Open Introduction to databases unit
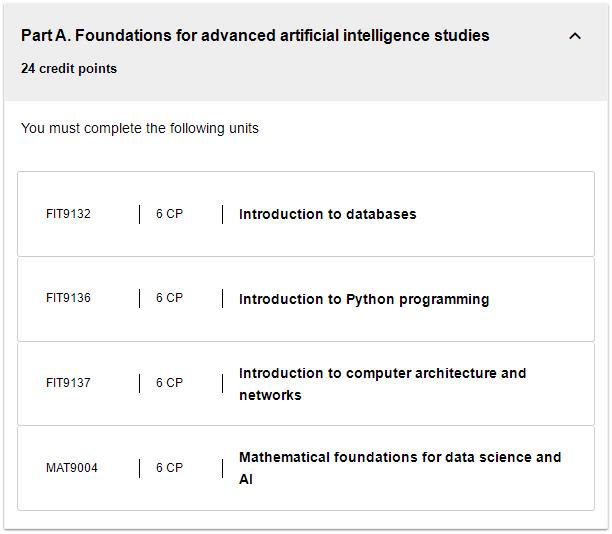This screenshot has height=534, width=612. [327, 214]
